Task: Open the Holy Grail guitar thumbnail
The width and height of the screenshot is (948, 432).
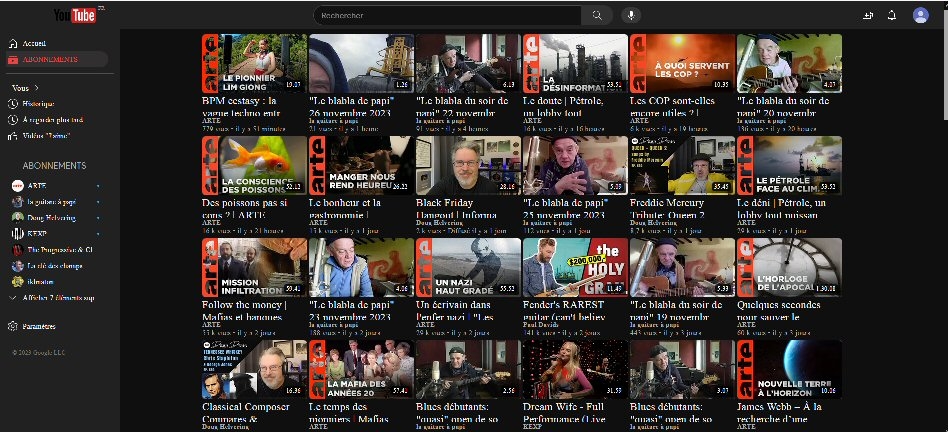Action: [x=575, y=267]
